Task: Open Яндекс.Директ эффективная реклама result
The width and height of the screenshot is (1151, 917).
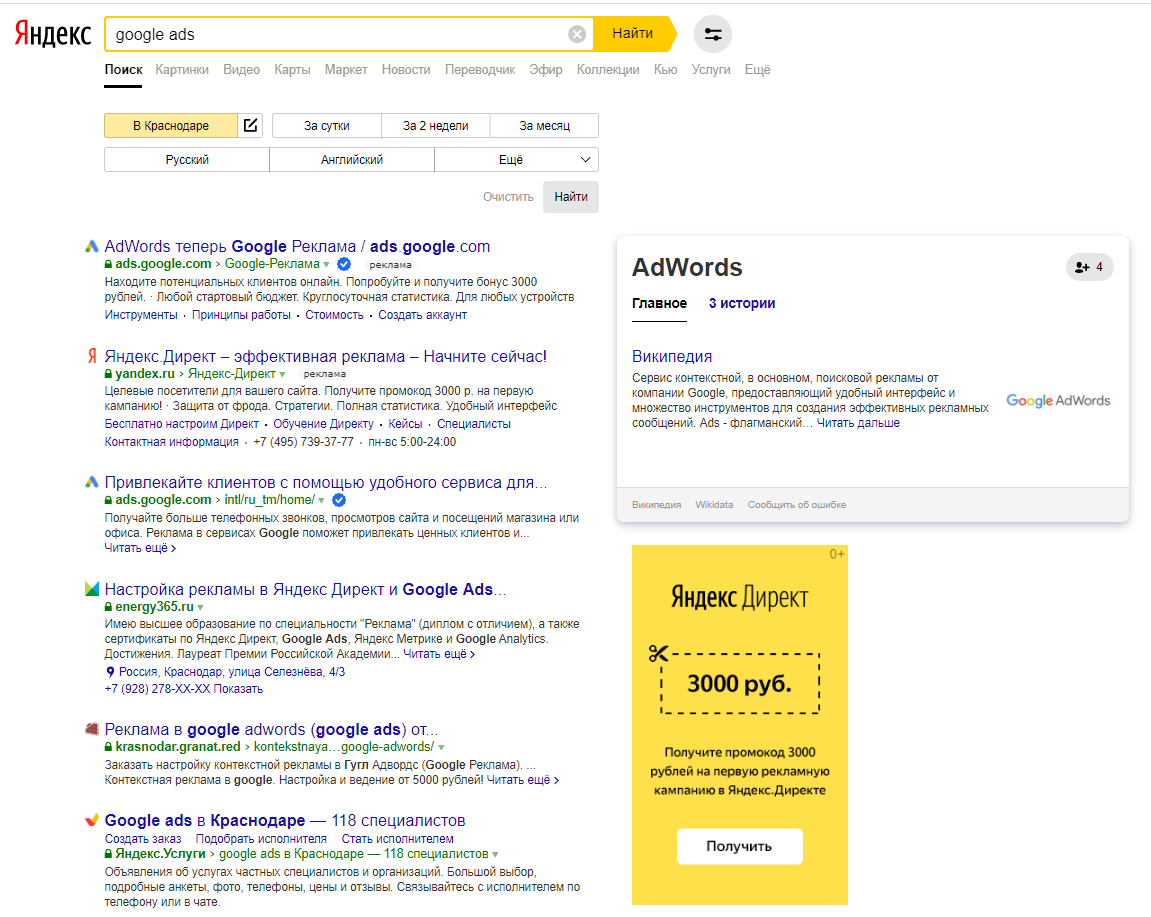Action: [325, 357]
